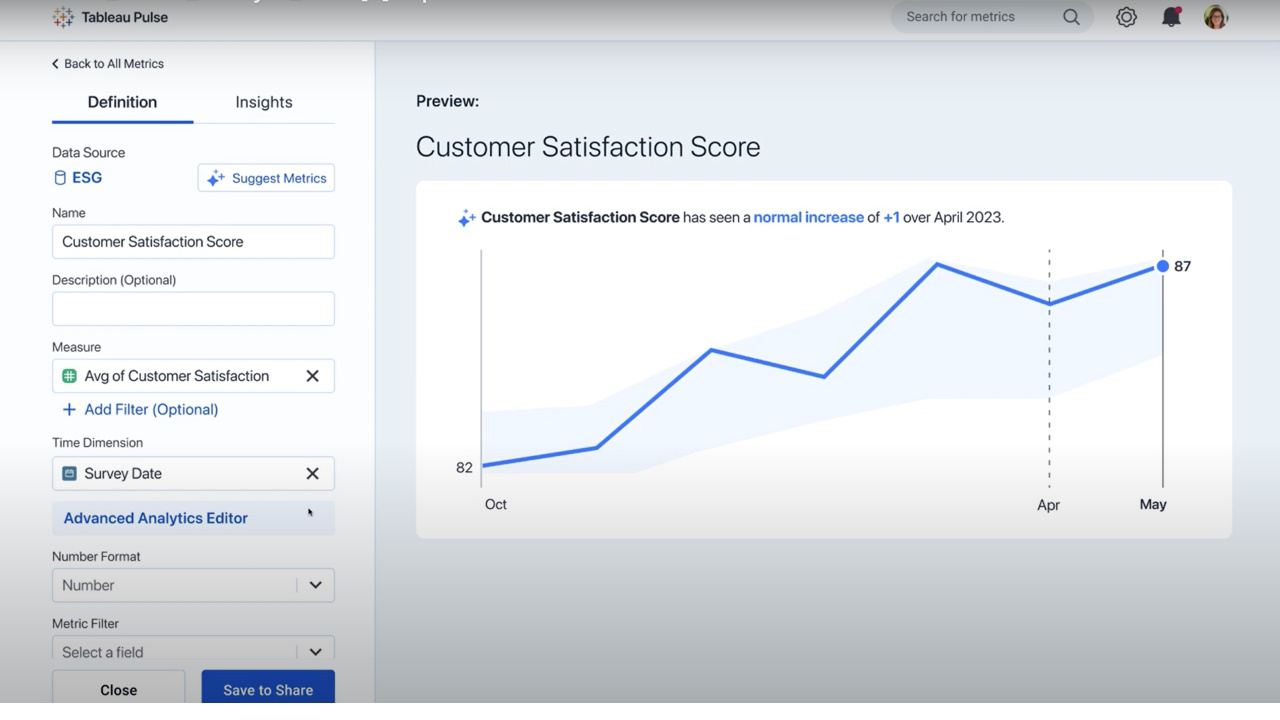Click the +1 value in insight text
The height and width of the screenshot is (720, 1280).
coord(891,217)
